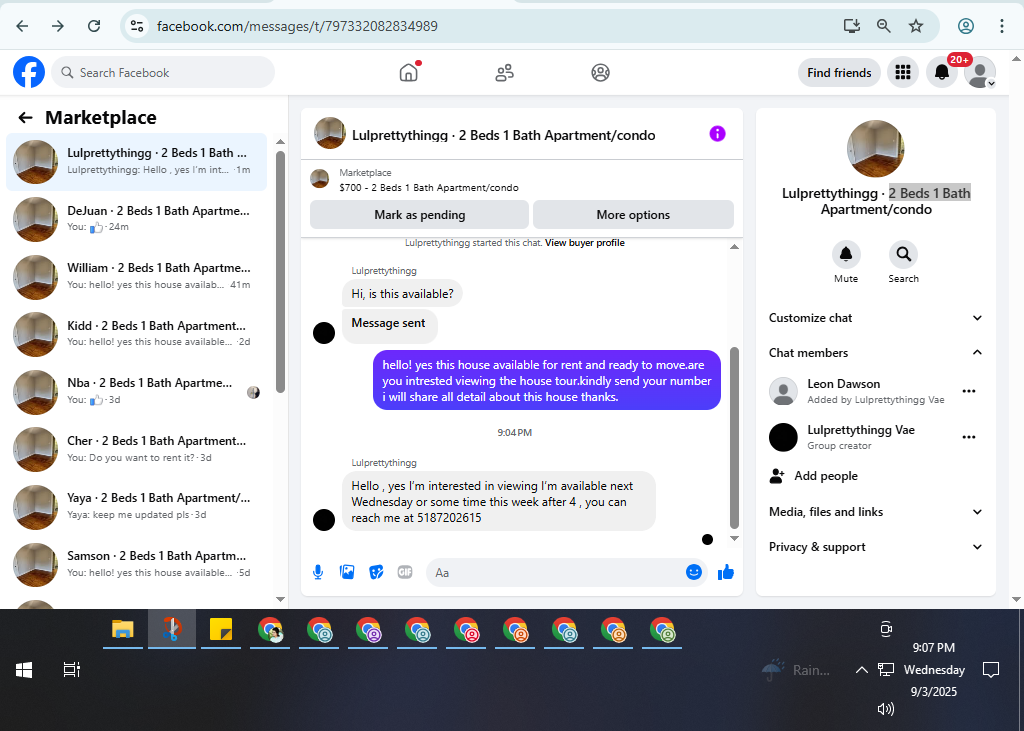Mute this chat via bell icon

846,255
